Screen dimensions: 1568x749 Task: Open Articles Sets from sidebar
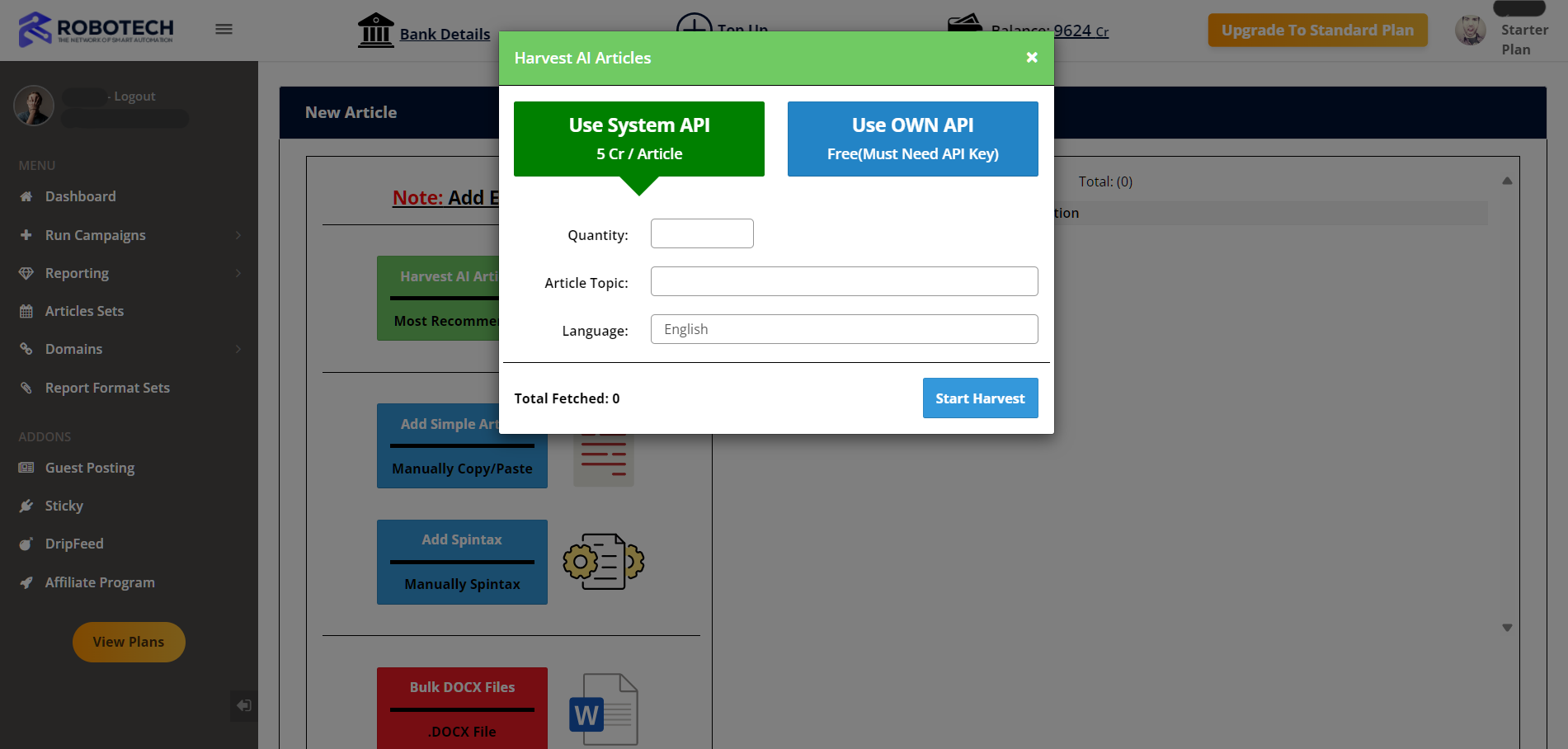84,312
